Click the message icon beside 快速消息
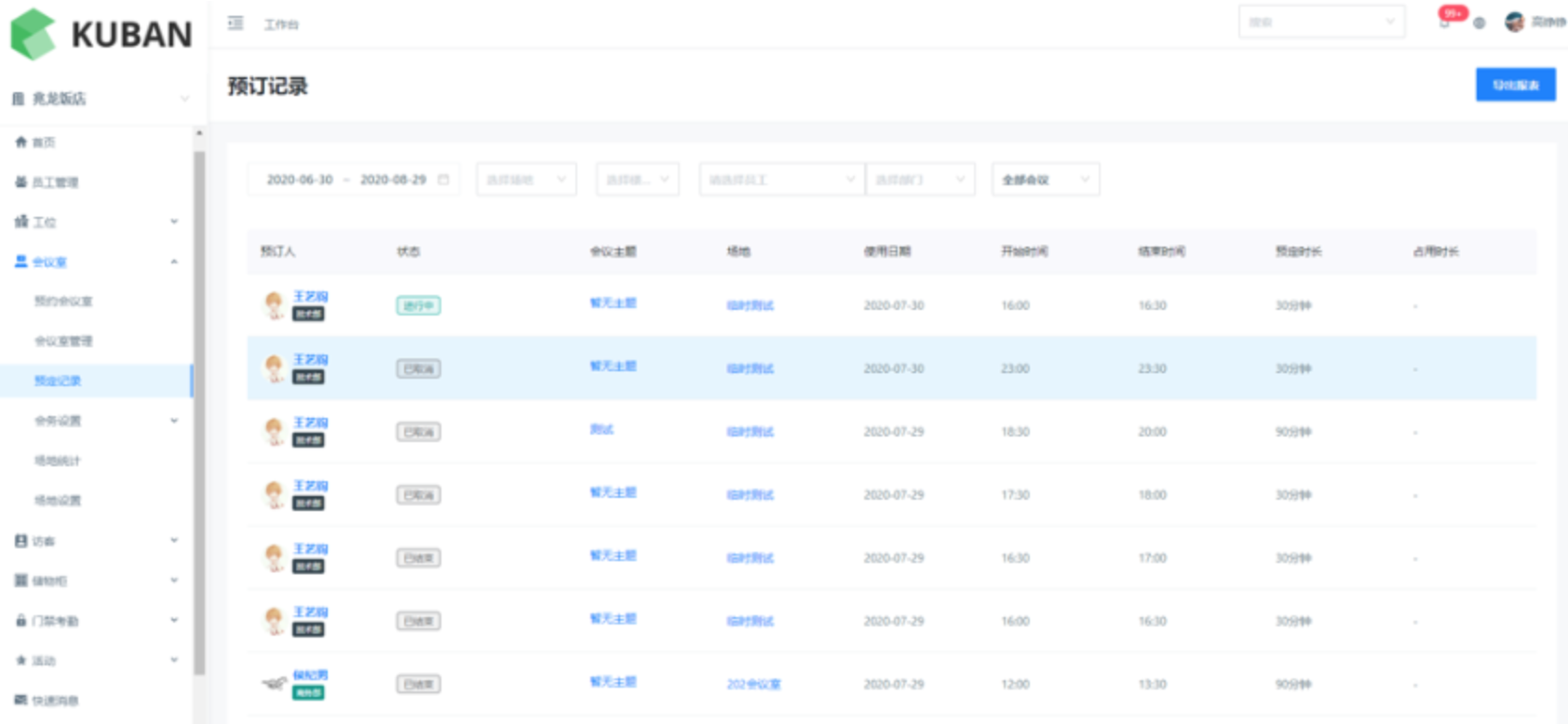Screen dimensions: 1568x724 [20, 700]
